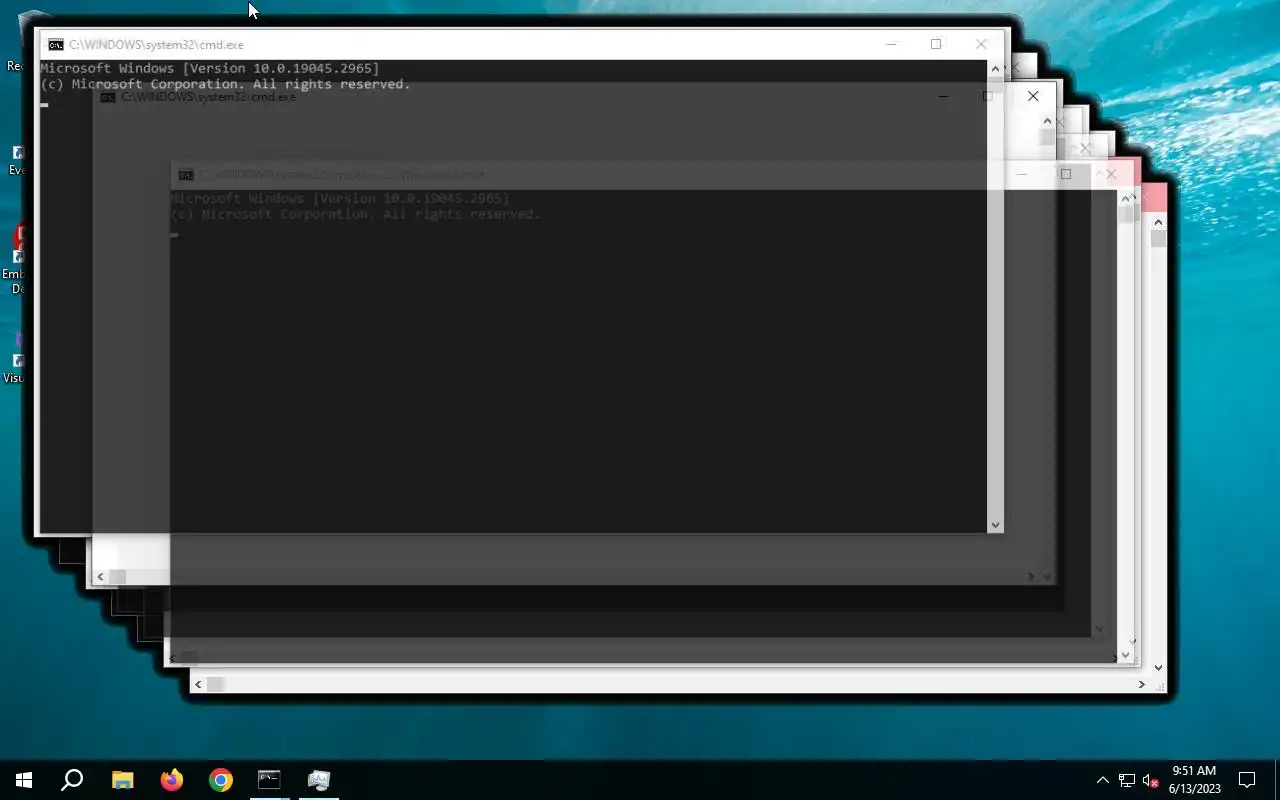The image size is (1280, 800).
Task: Close the third cmd window with the faded title
Action: pyautogui.click(x=1111, y=174)
